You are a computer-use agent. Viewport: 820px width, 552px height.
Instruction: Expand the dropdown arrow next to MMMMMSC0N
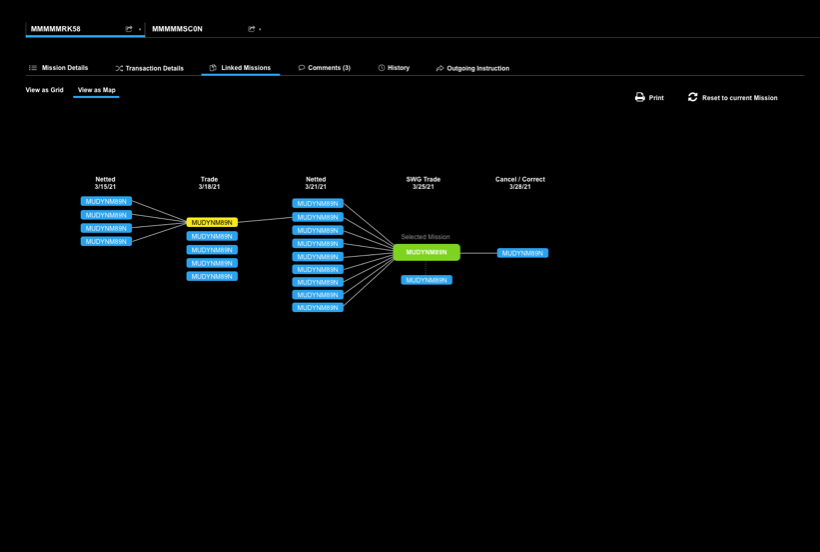[260, 29]
